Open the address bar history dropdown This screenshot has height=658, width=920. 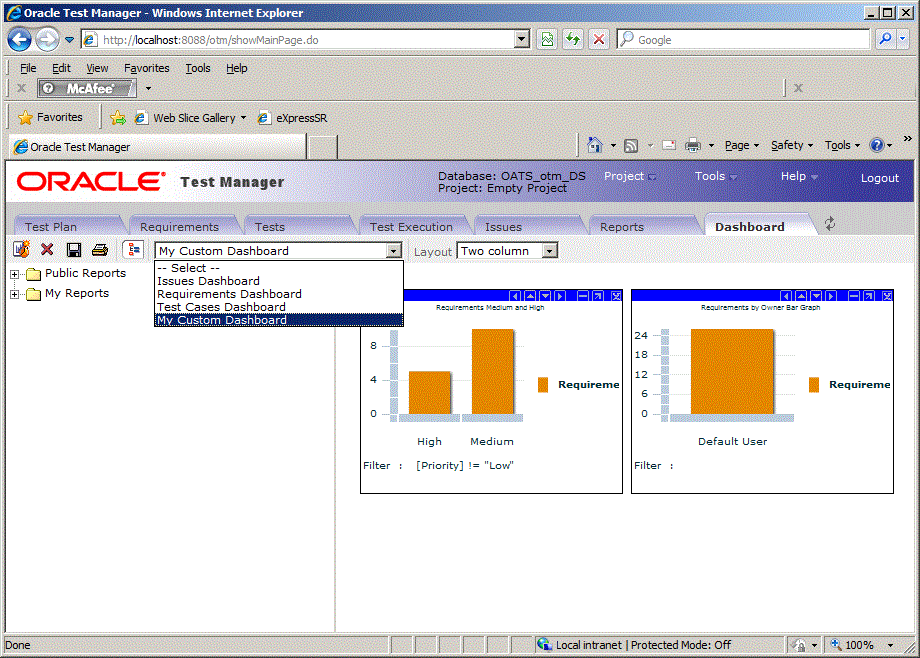tap(521, 39)
